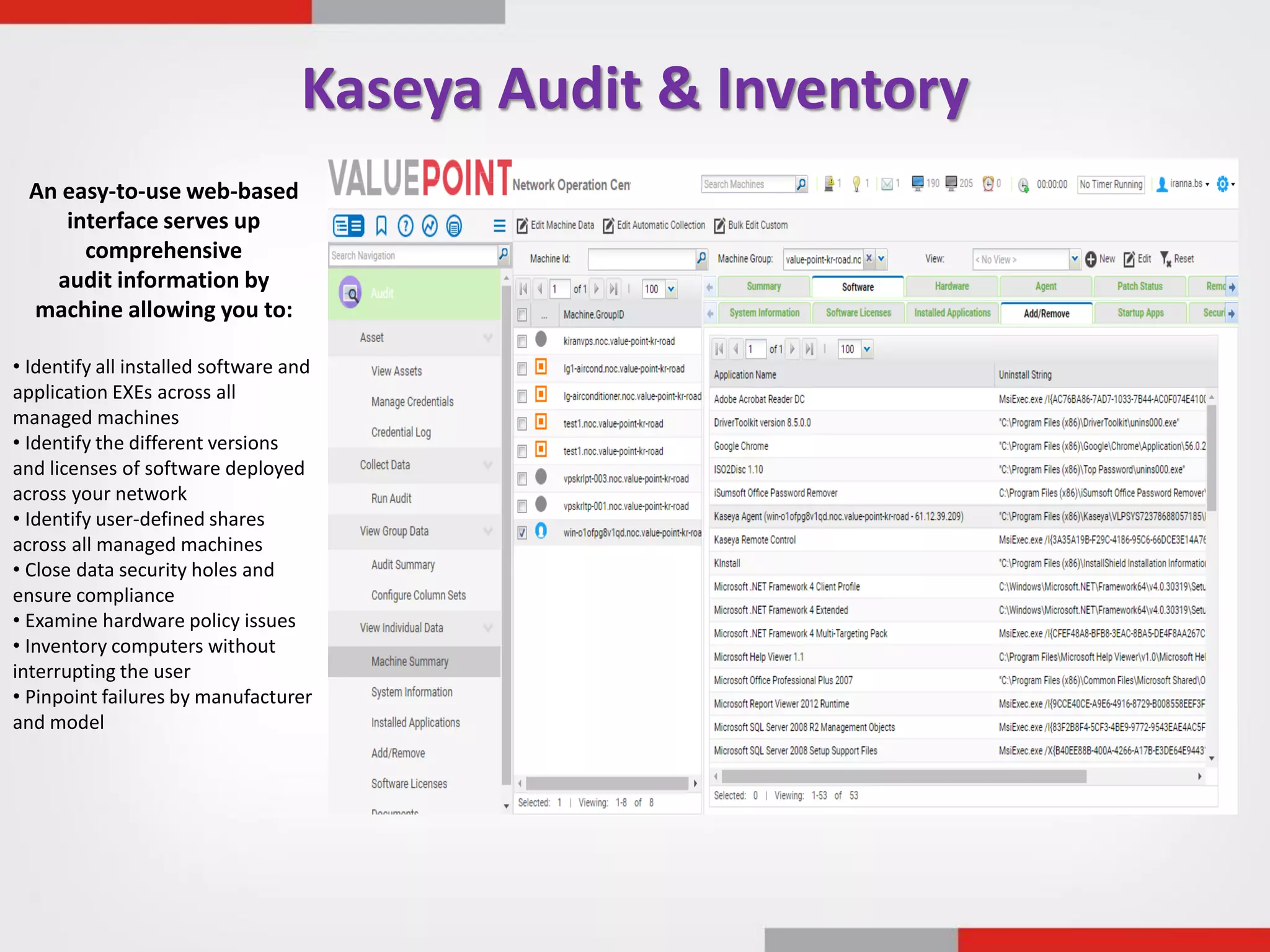
Task: Click the offline monitor icon showing 205
Action: coord(951,183)
